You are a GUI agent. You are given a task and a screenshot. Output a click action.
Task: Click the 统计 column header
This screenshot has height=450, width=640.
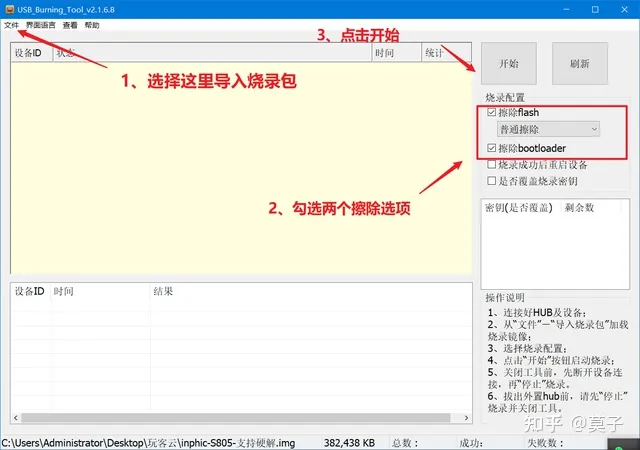[435, 52]
